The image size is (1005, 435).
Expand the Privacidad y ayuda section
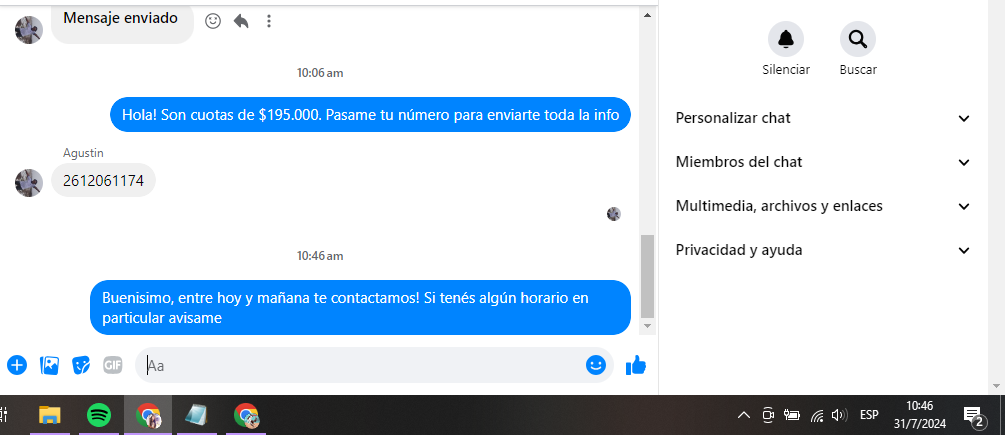823,250
